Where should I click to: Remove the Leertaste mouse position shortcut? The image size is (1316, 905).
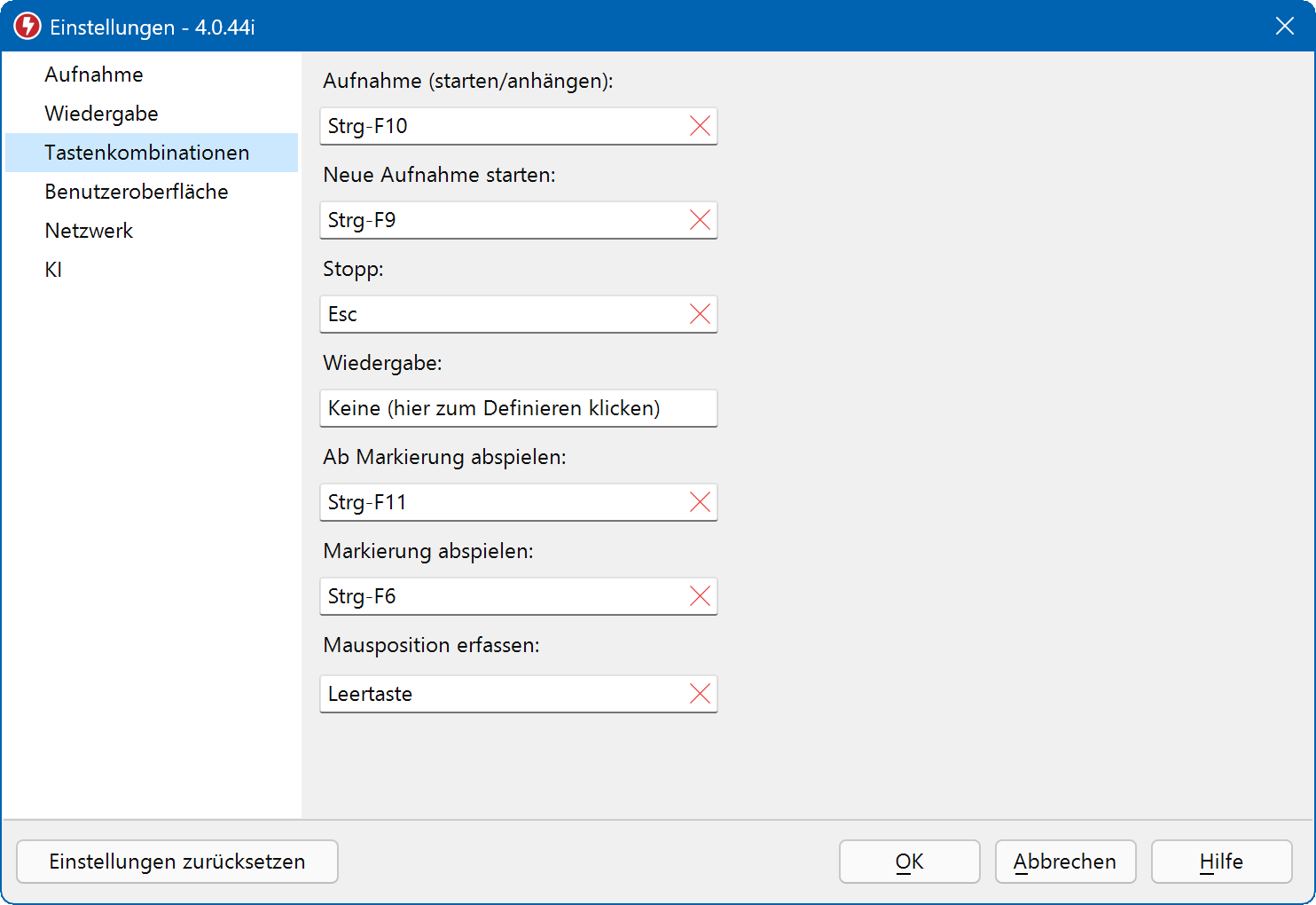point(700,694)
